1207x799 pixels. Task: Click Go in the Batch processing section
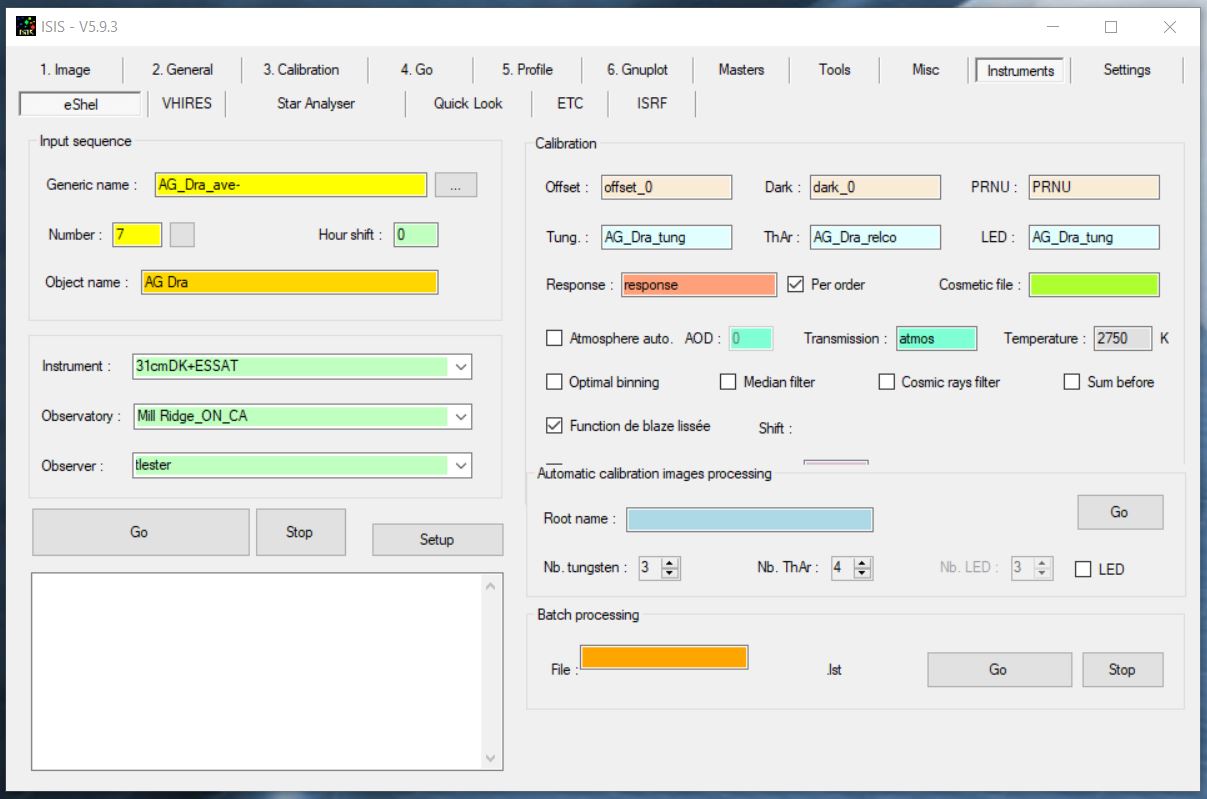[x=997, y=670]
